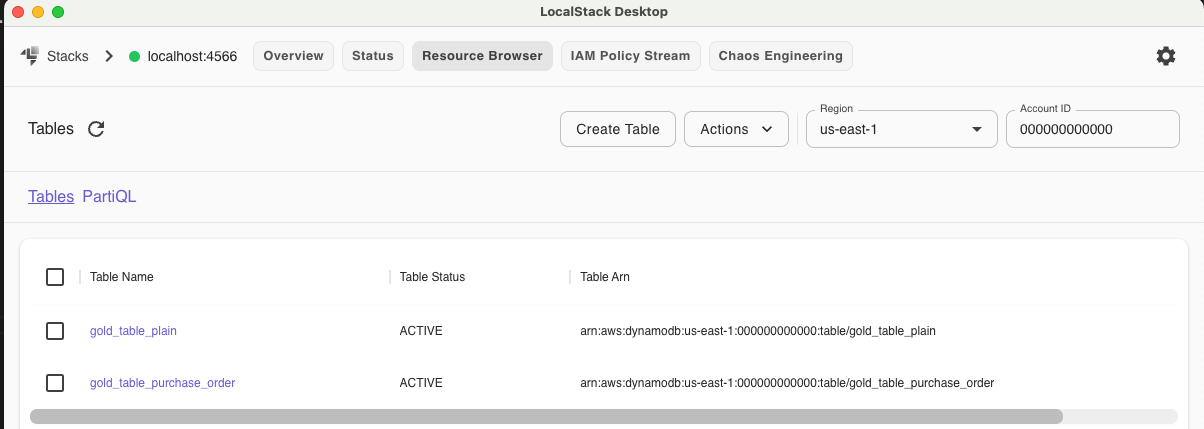Click the green status dot for localhost:4566
The width and height of the screenshot is (1204, 429).
(134, 56)
